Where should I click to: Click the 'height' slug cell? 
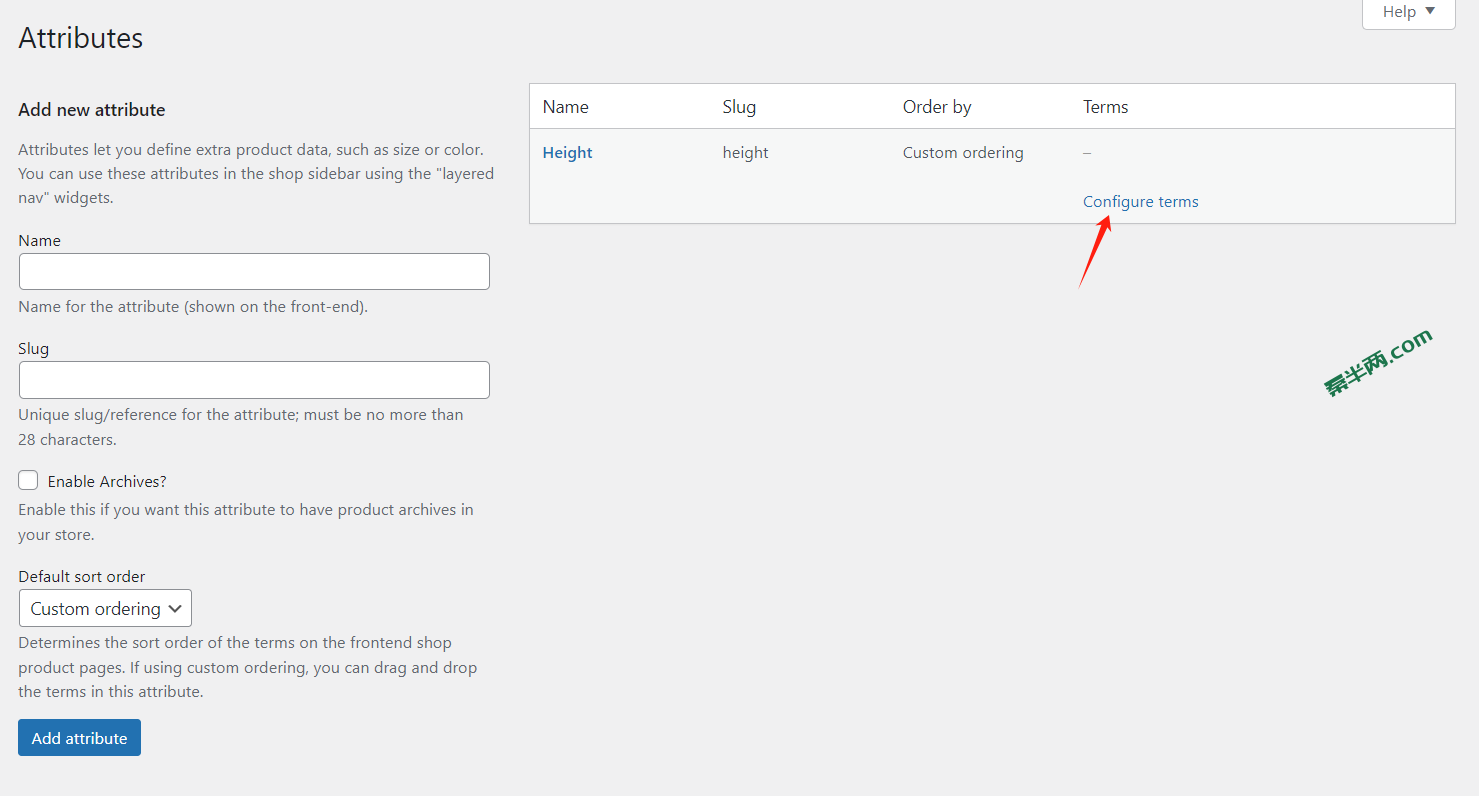click(745, 153)
